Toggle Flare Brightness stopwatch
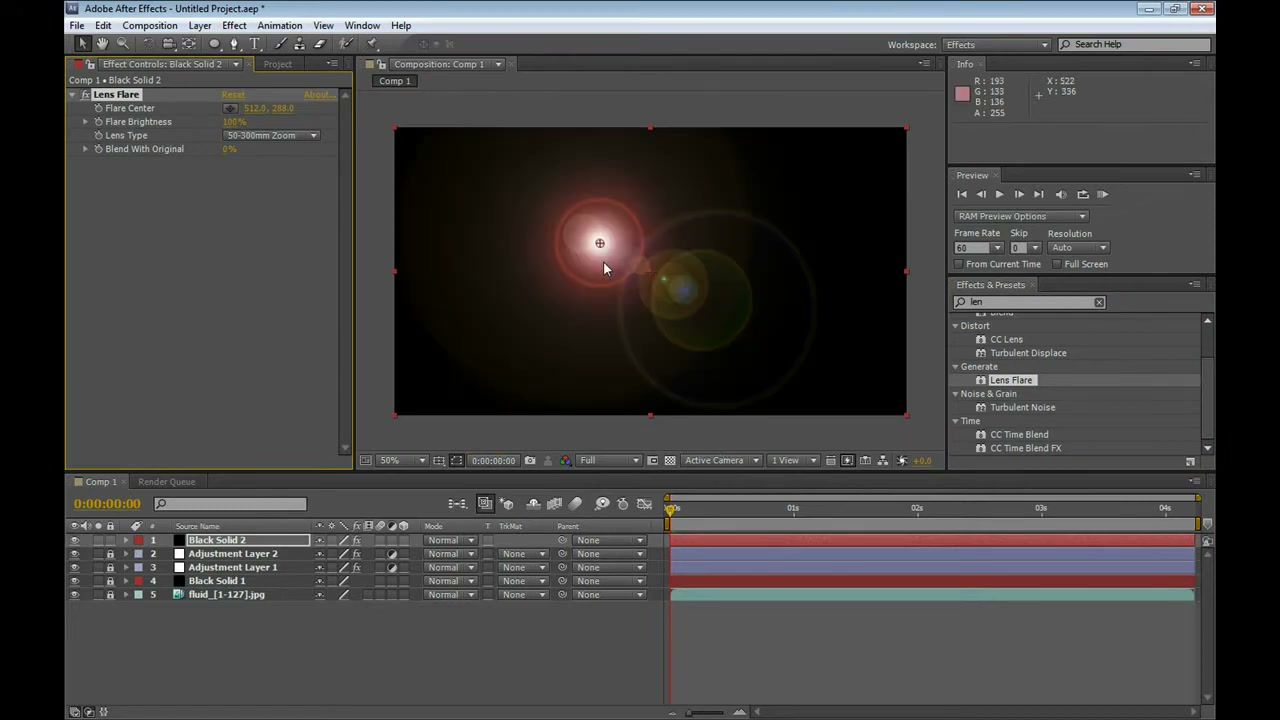 98,122
